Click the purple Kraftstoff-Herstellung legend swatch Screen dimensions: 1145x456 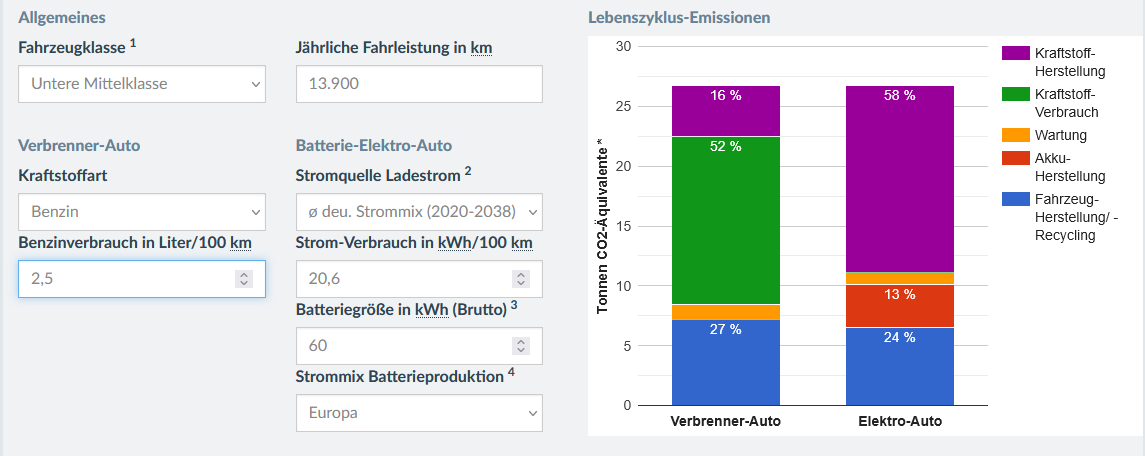pos(1015,53)
